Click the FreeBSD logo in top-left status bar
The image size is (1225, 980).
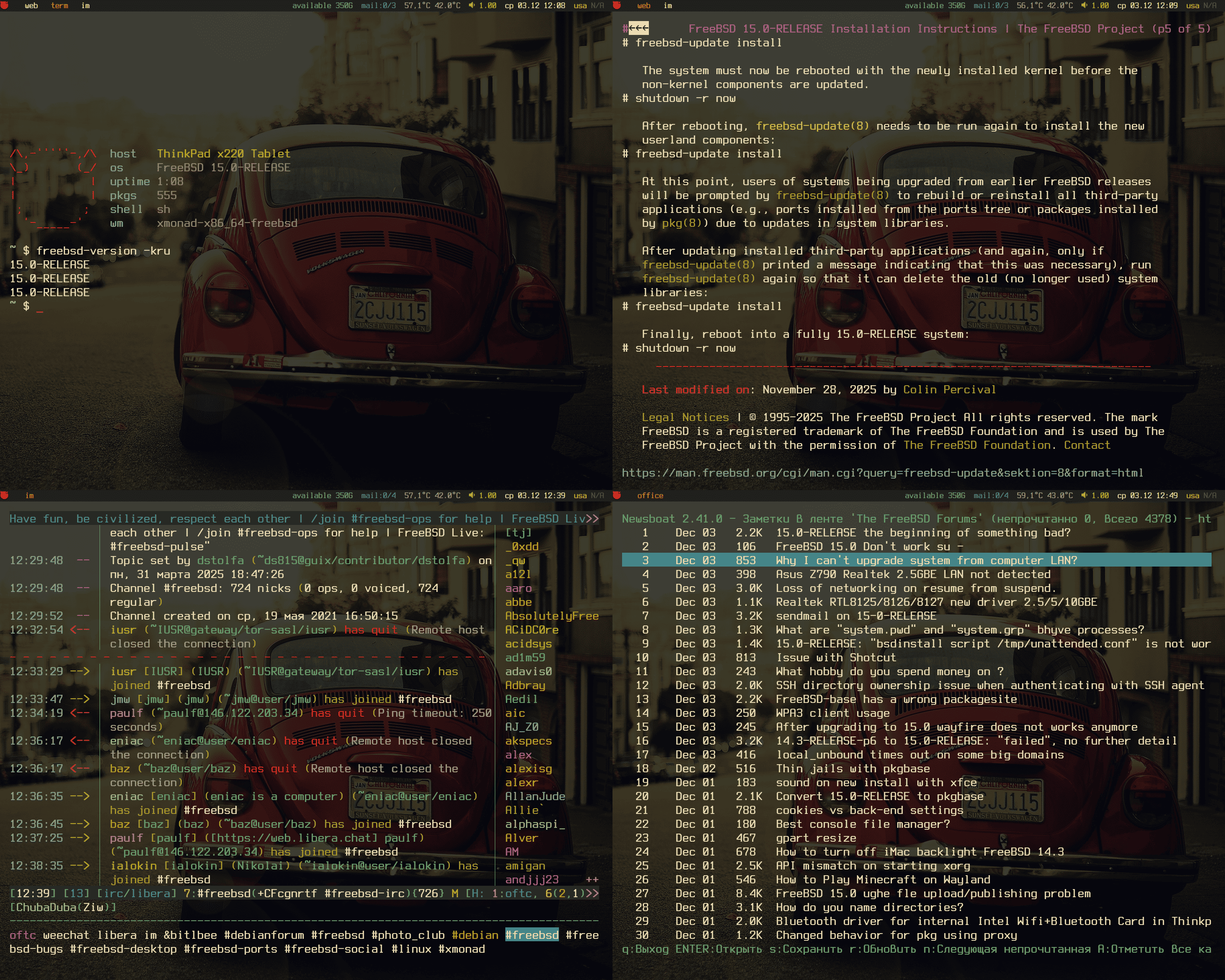pyautogui.click(x=4, y=5)
